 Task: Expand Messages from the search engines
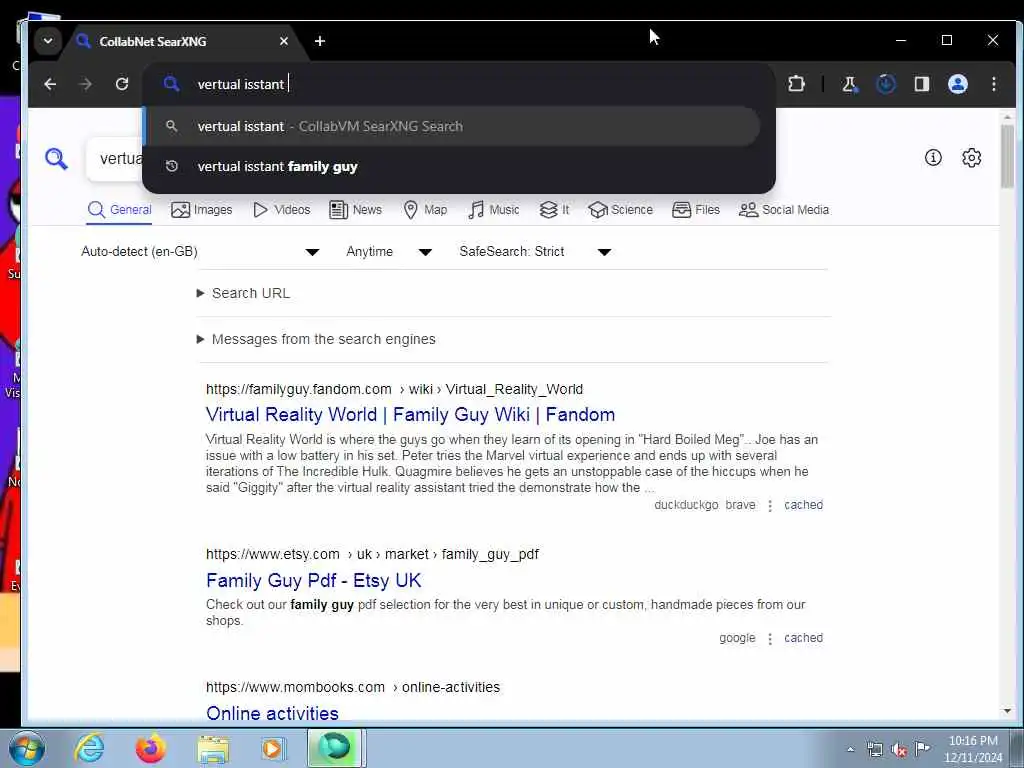pyautogui.click(x=316, y=339)
